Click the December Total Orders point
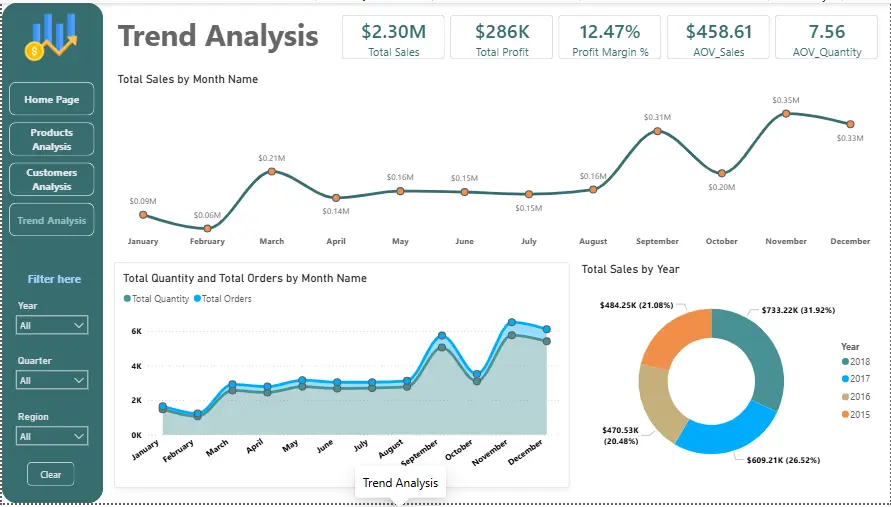The width and height of the screenshot is (891, 507). 547,329
